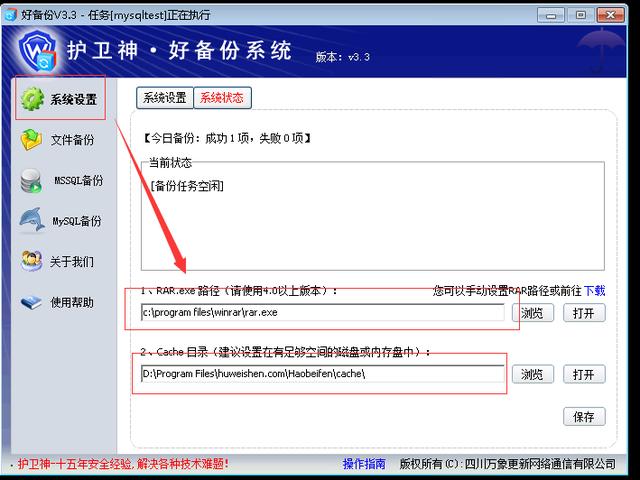Click the copyright company 四川万象更新网络通信有限公司 text
Image resolution: width=640 pixels, height=480 pixels.
[540, 464]
